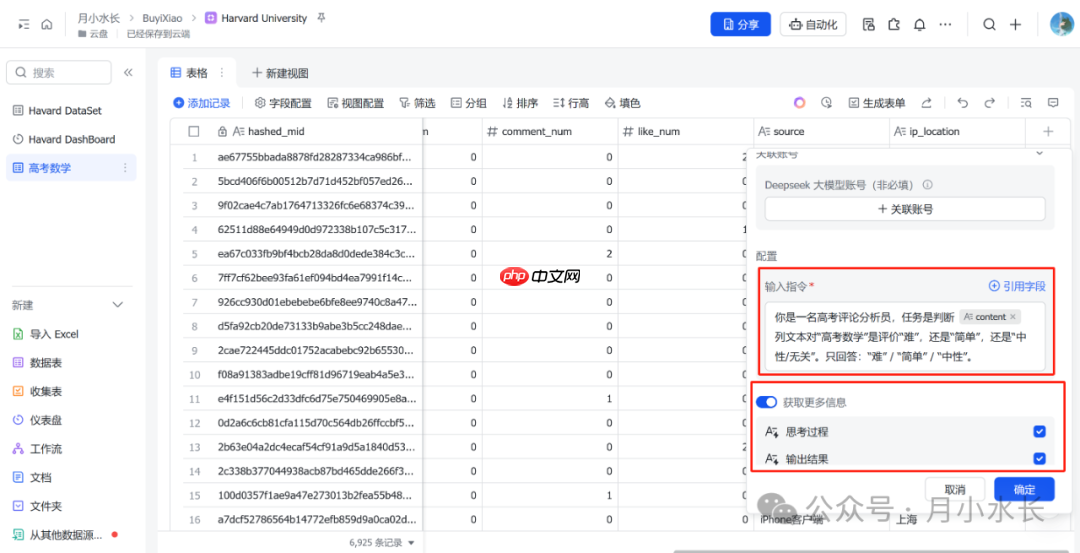Create a new 数据表
The height and width of the screenshot is (553, 1080).
[37, 362]
